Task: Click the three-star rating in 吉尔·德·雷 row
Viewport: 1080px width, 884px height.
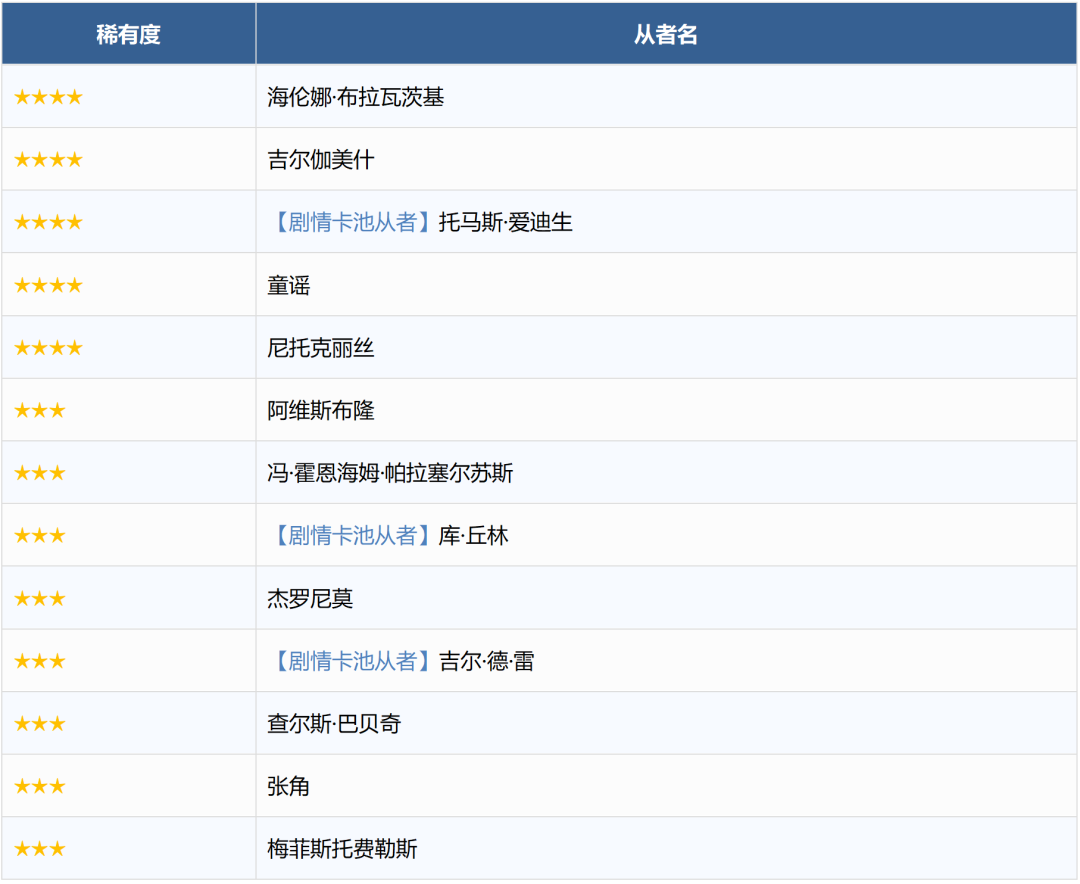Action: (40, 661)
